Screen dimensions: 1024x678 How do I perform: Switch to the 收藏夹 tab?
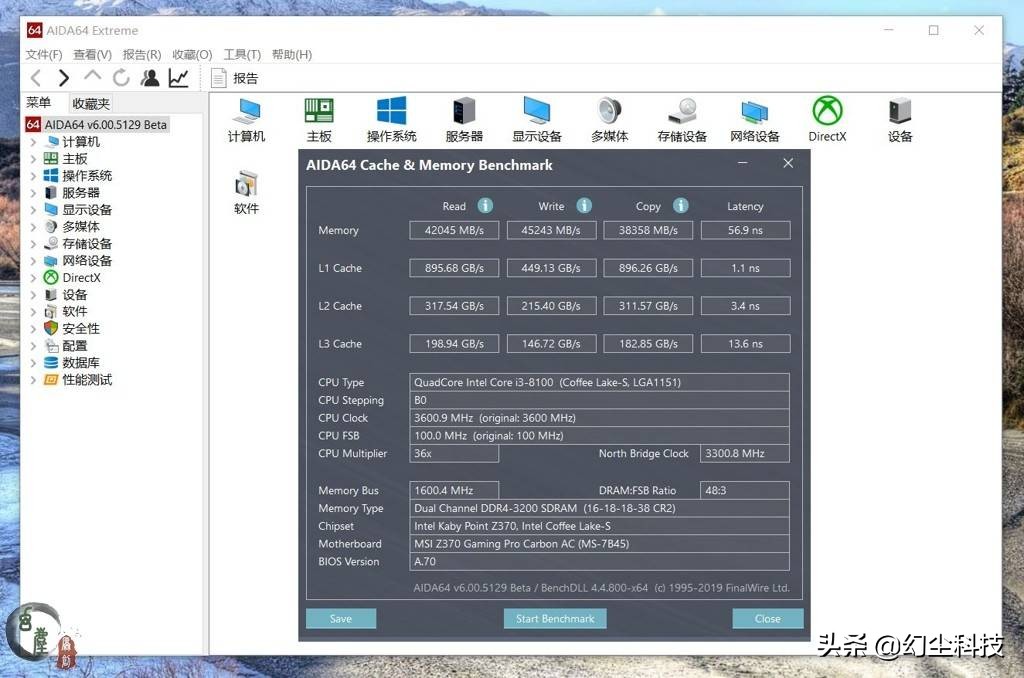(x=90, y=103)
